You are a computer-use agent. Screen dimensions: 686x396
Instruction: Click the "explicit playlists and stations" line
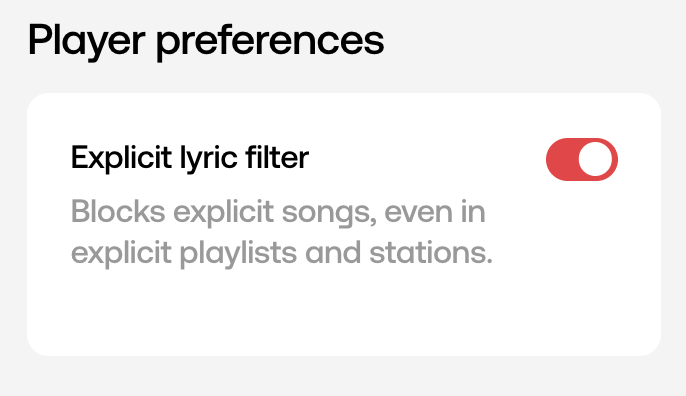pos(282,254)
